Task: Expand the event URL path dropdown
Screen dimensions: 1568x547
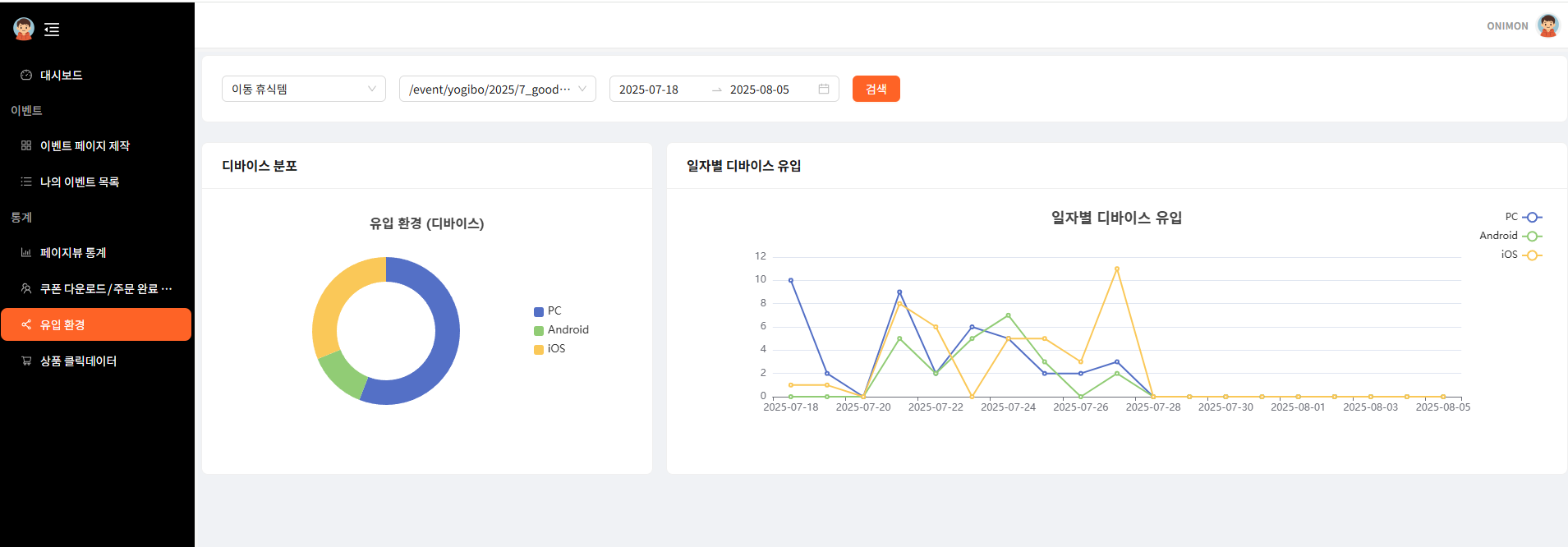Action: pos(497,89)
